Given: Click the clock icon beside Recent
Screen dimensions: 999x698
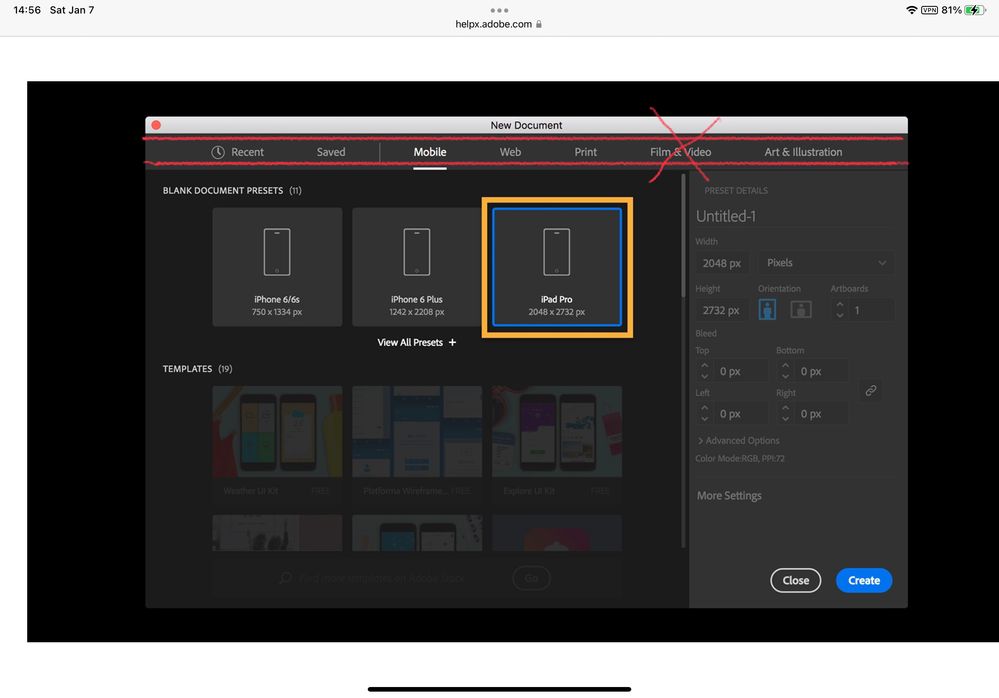Looking at the screenshot, I should tap(218, 152).
